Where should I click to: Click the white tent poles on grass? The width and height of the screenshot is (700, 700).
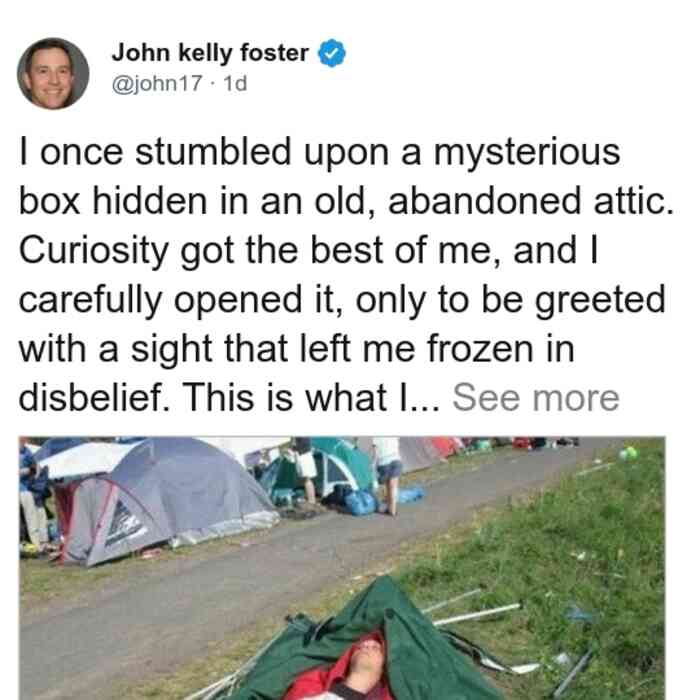(x=473, y=608)
